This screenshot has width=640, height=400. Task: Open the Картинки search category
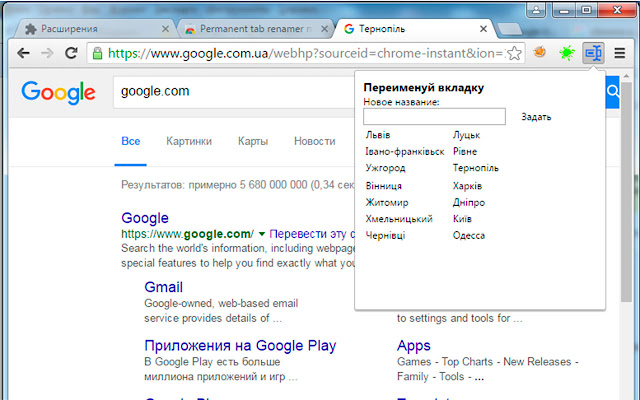189,141
